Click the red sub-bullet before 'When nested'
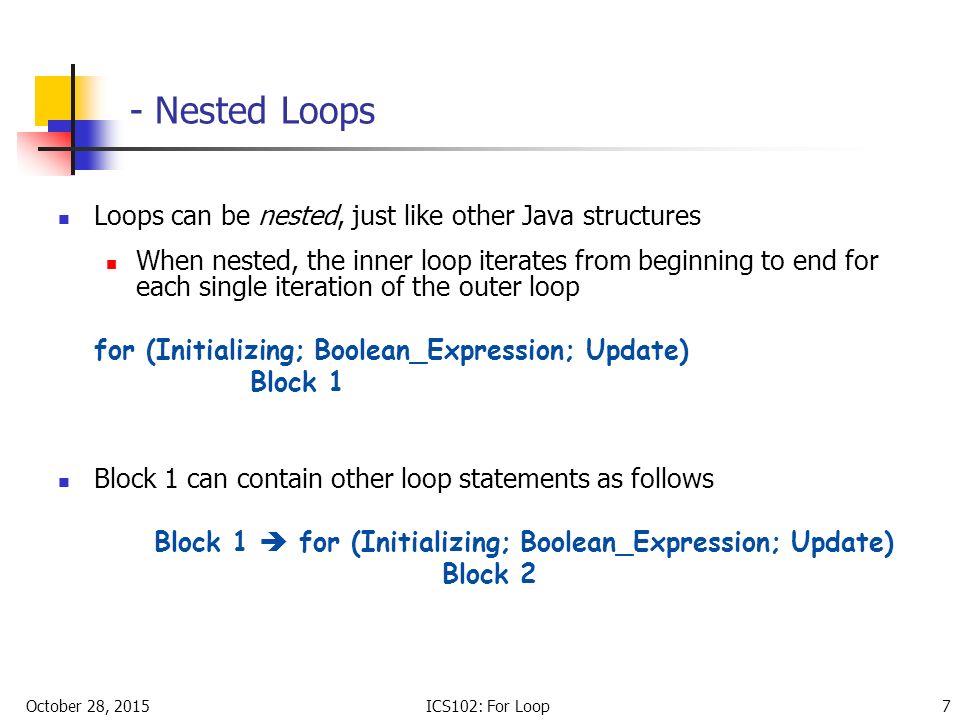 tap(111, 264)
